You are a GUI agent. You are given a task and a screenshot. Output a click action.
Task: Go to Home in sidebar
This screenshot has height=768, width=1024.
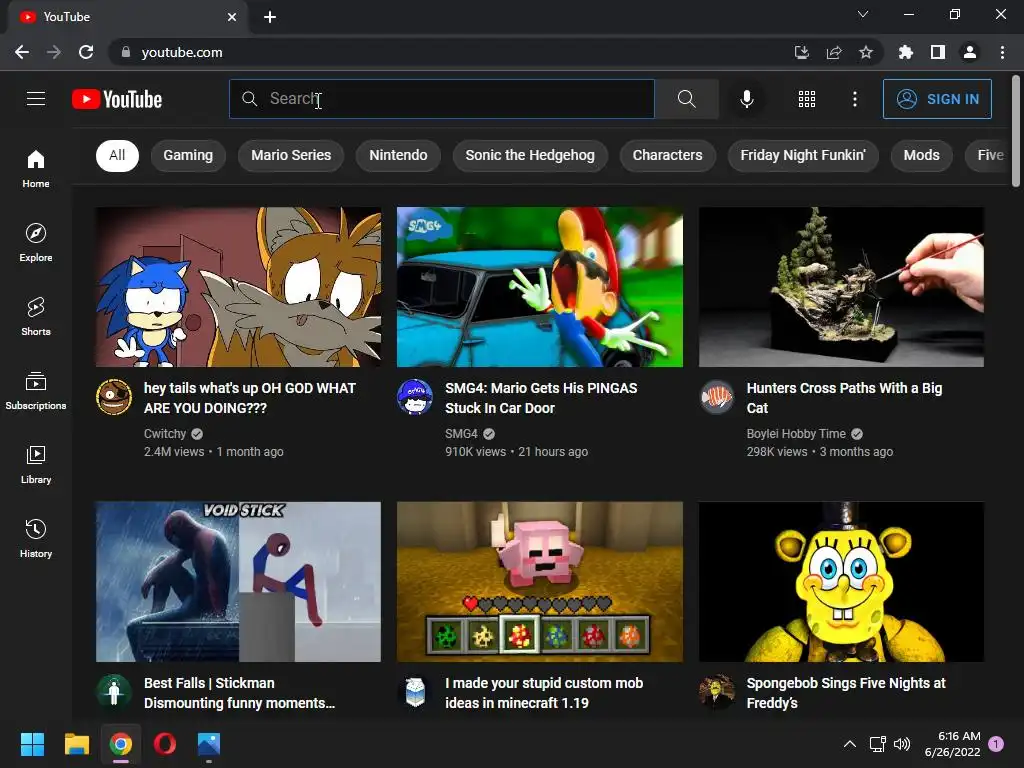click(36, 168)
